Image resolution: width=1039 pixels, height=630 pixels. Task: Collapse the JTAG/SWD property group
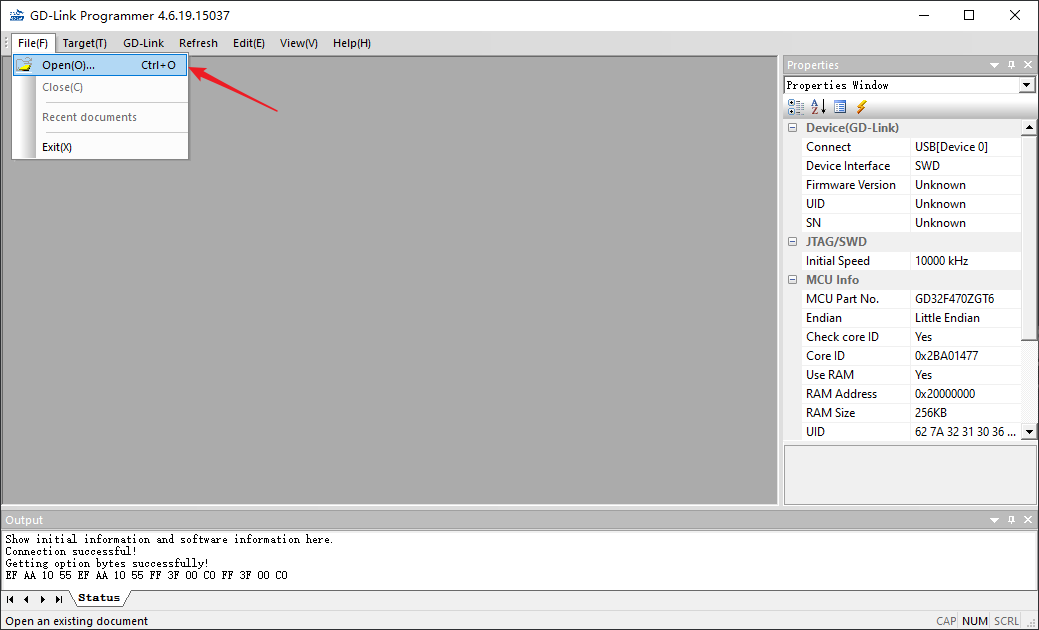click(793, 242)
